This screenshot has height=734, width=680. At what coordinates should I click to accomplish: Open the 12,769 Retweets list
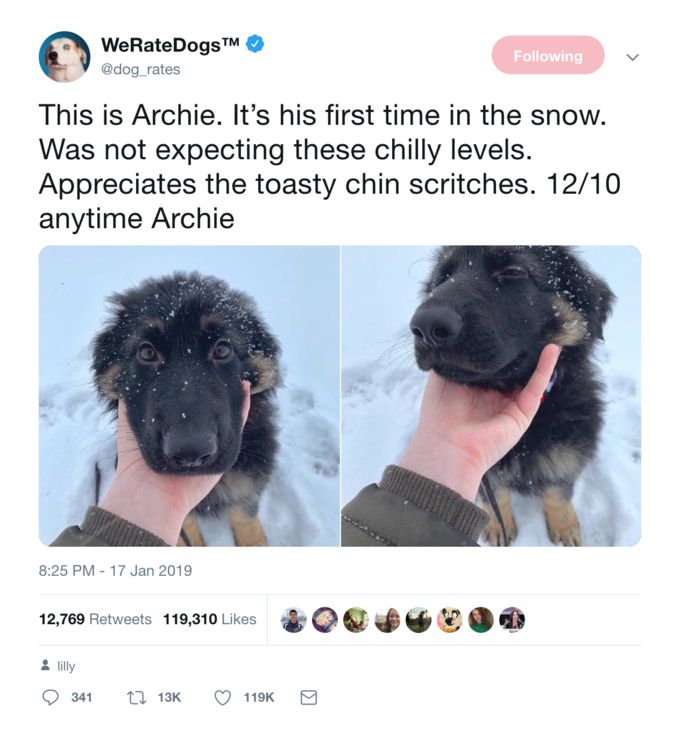tap(95, 619)
